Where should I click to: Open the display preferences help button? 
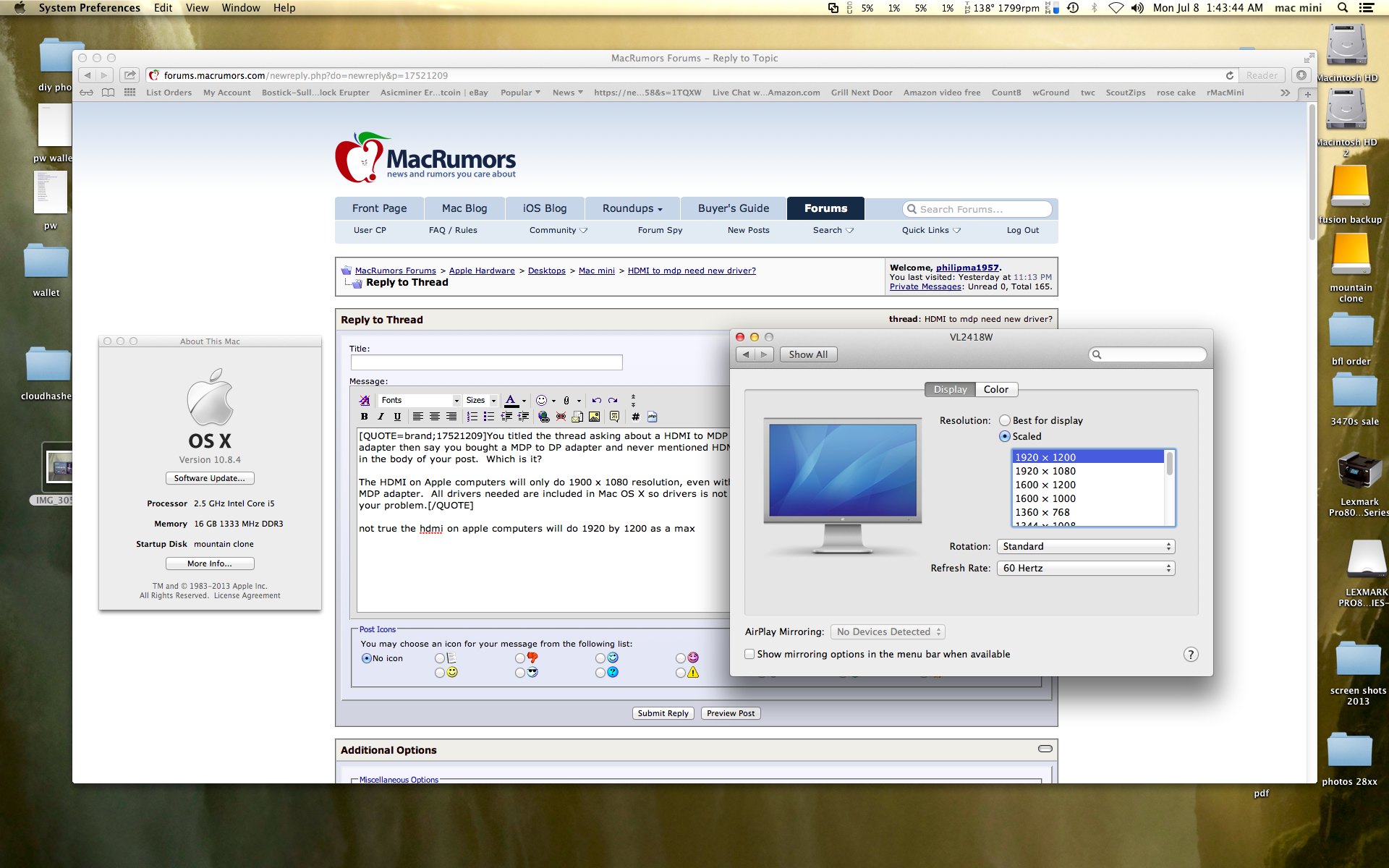point(1190,655)
